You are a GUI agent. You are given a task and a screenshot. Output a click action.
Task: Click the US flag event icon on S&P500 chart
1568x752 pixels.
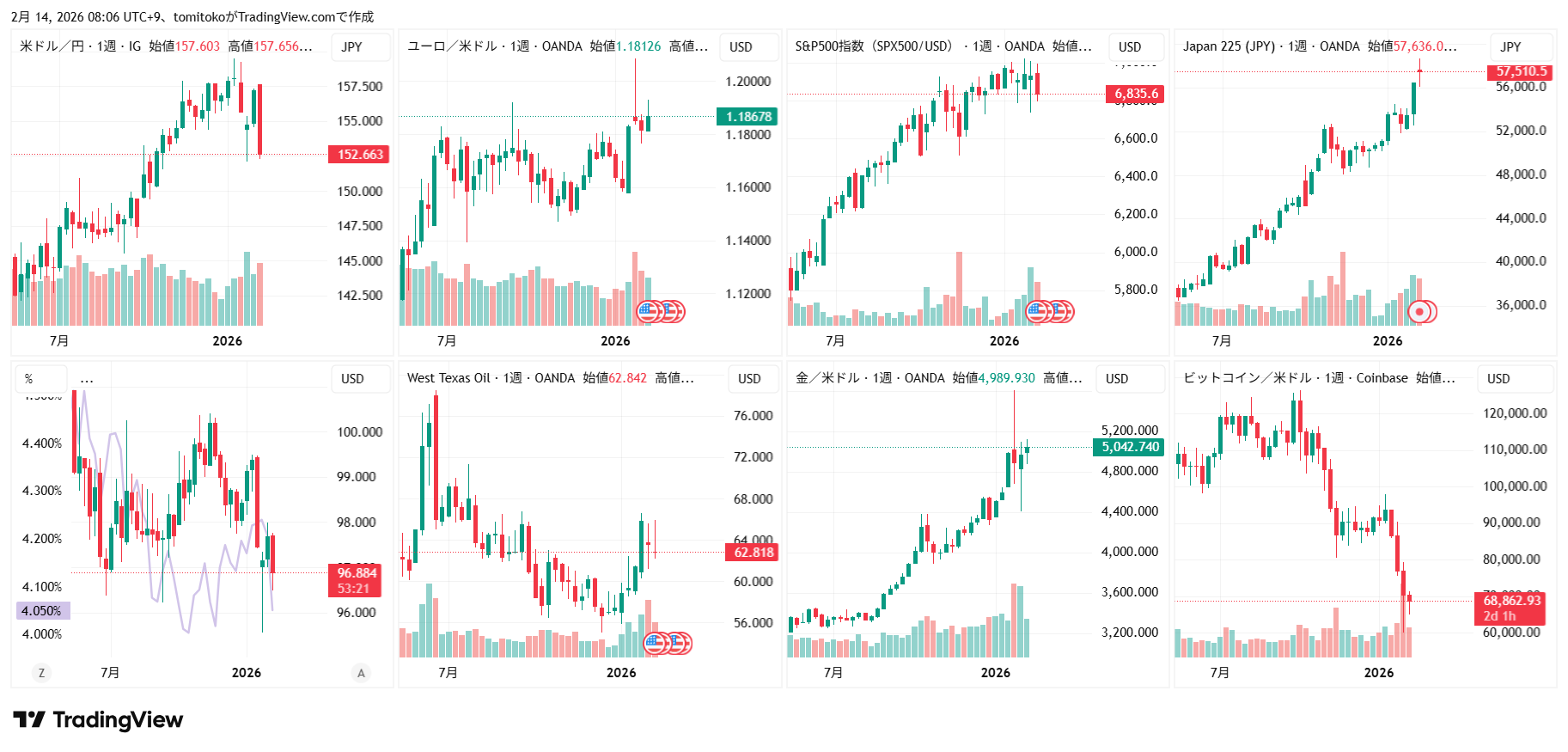(1039, 311)
